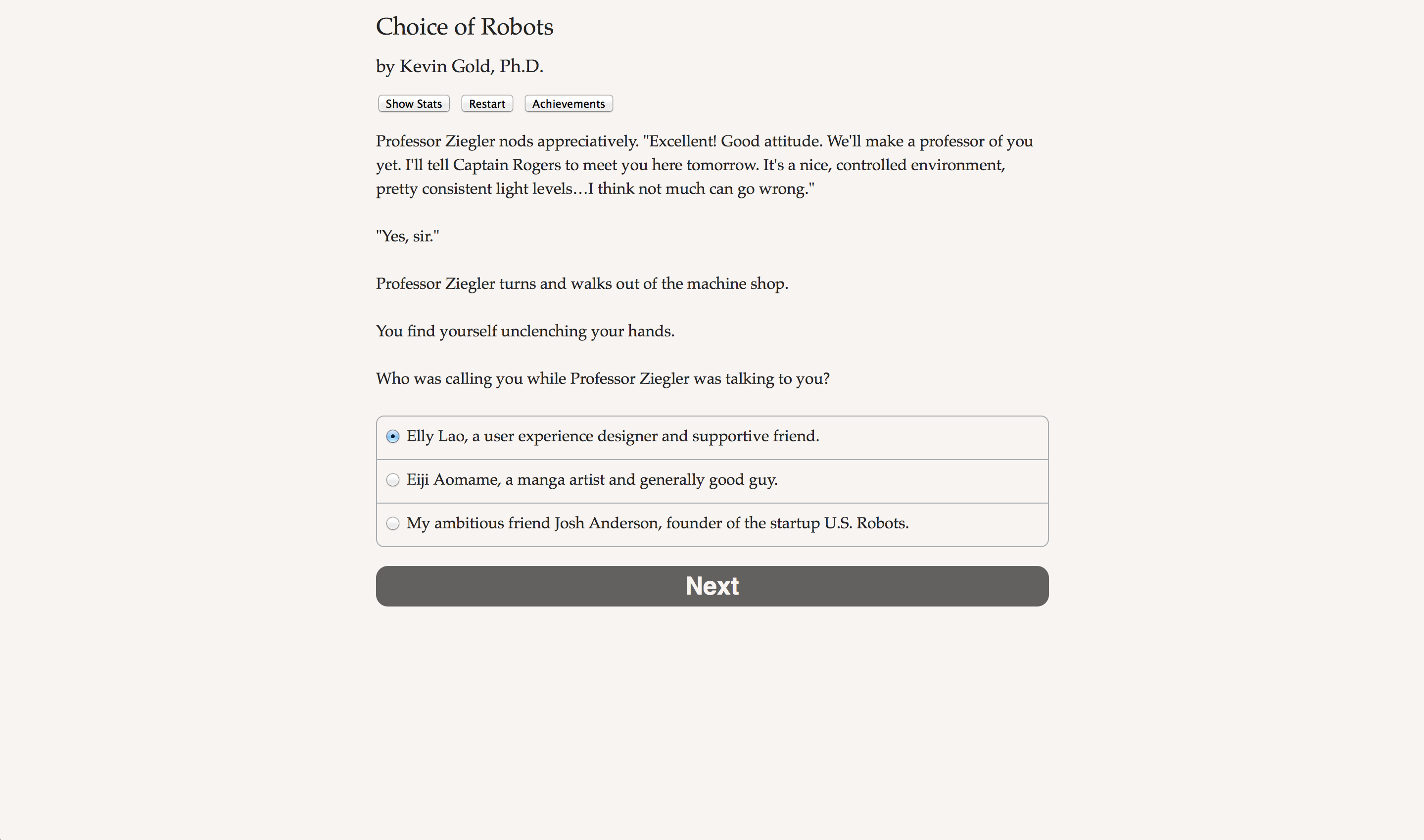Click the Next button to continue
The width and height of the screenshot is (1424, 840).
pyautogui.click(x=712, y=586)
